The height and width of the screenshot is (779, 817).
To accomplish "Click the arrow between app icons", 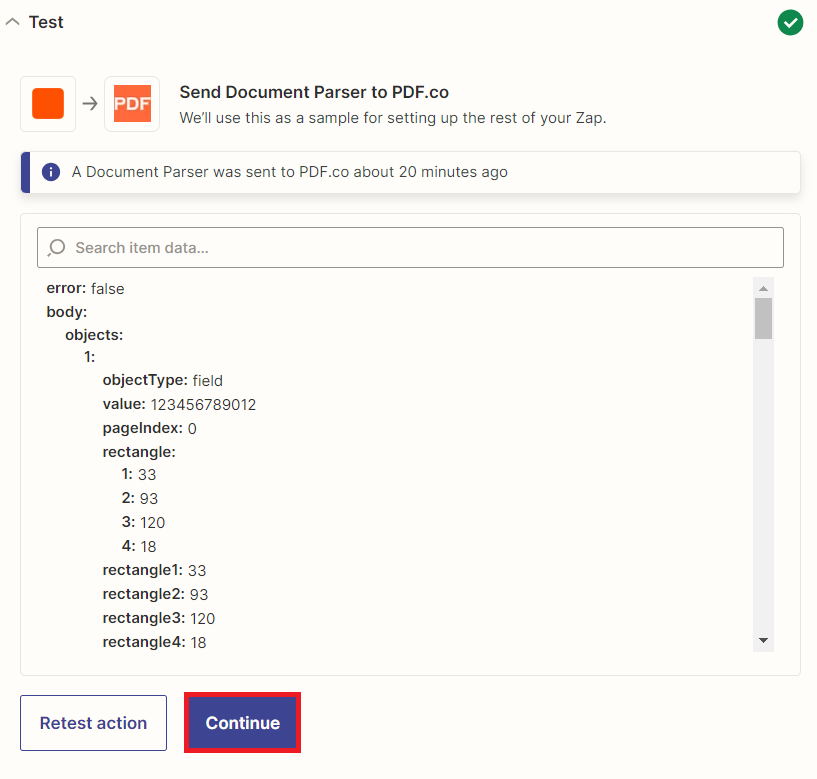I will pos(90,104).
